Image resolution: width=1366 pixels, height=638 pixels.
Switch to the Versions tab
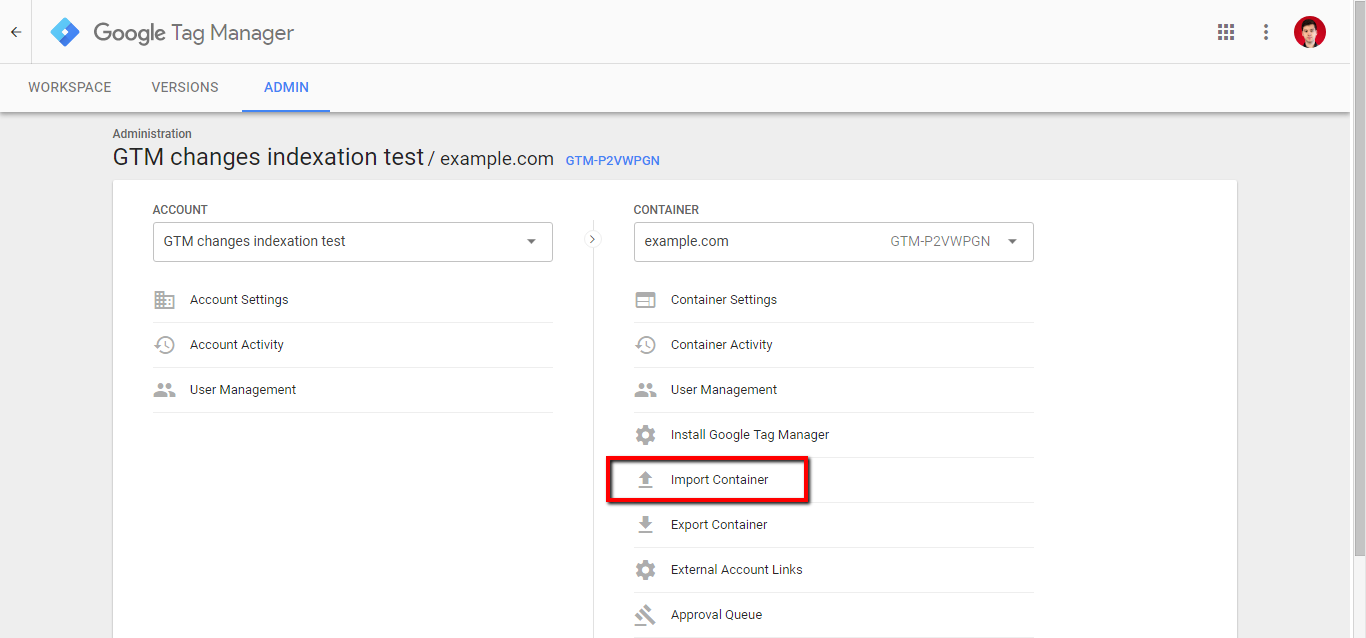(x=185, y=88)
